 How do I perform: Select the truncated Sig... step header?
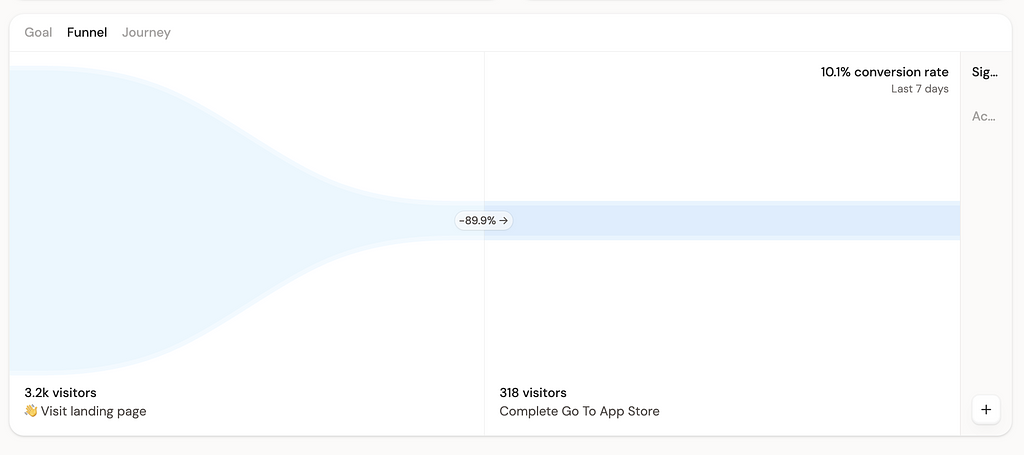tap(984, 72)
